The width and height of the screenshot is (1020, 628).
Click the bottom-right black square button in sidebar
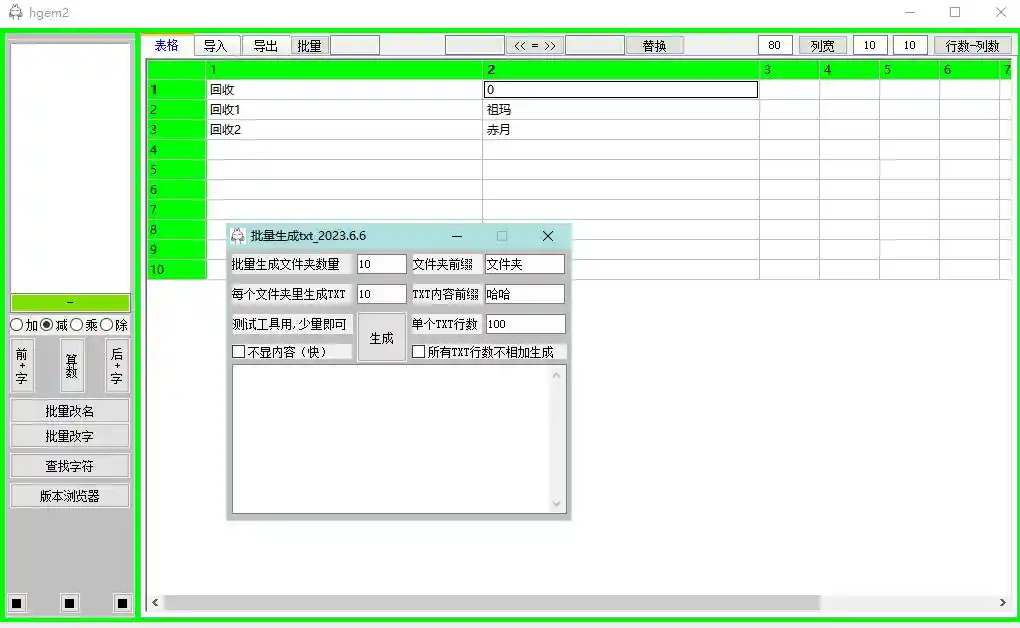(x=122, y=603)
